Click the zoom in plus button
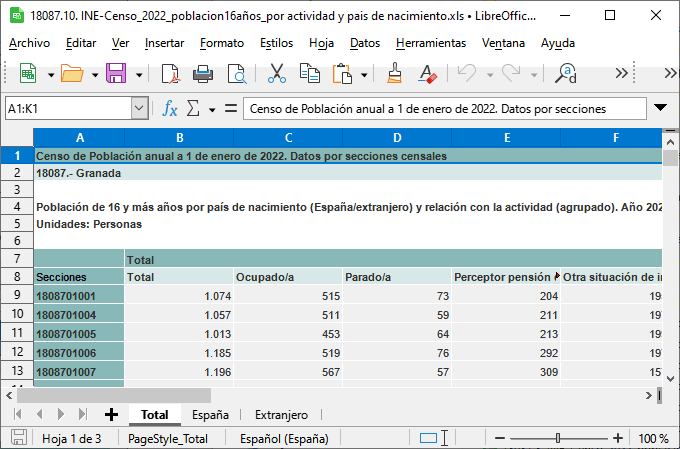The width and height of the screenshot is (680, 449). (618, 438)
